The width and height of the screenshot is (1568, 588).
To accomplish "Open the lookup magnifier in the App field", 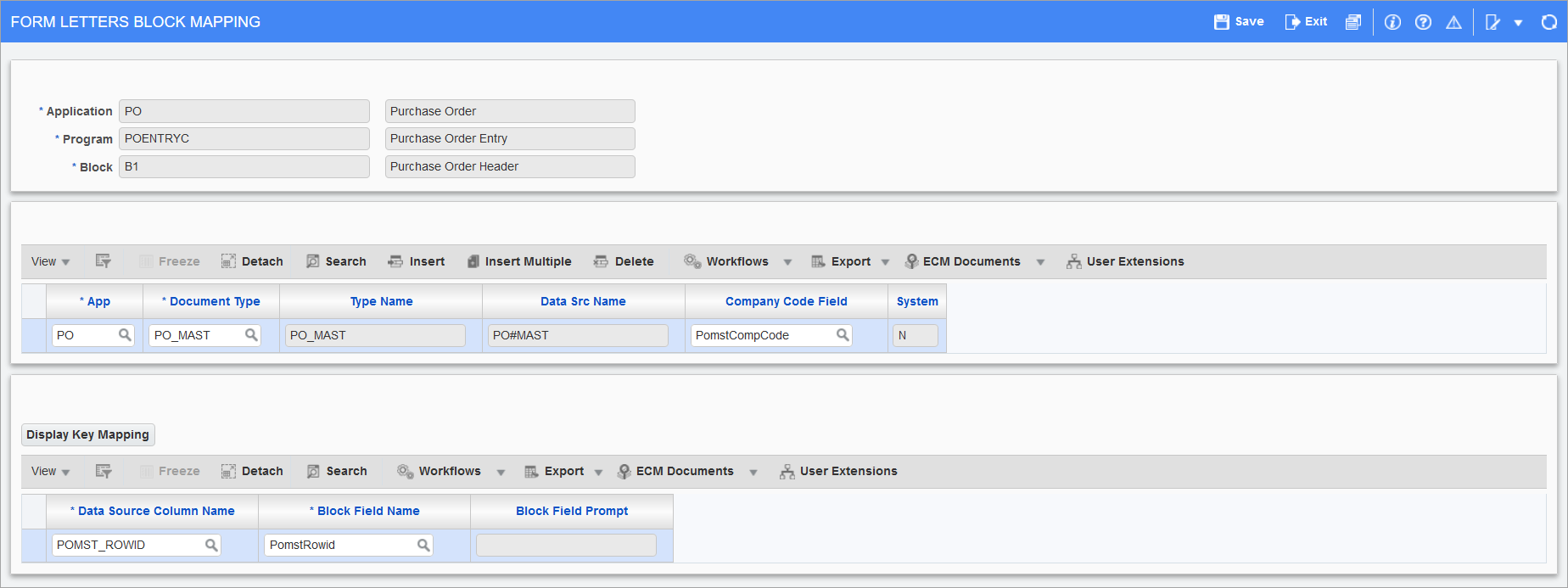I will click(x=125, y=335).
